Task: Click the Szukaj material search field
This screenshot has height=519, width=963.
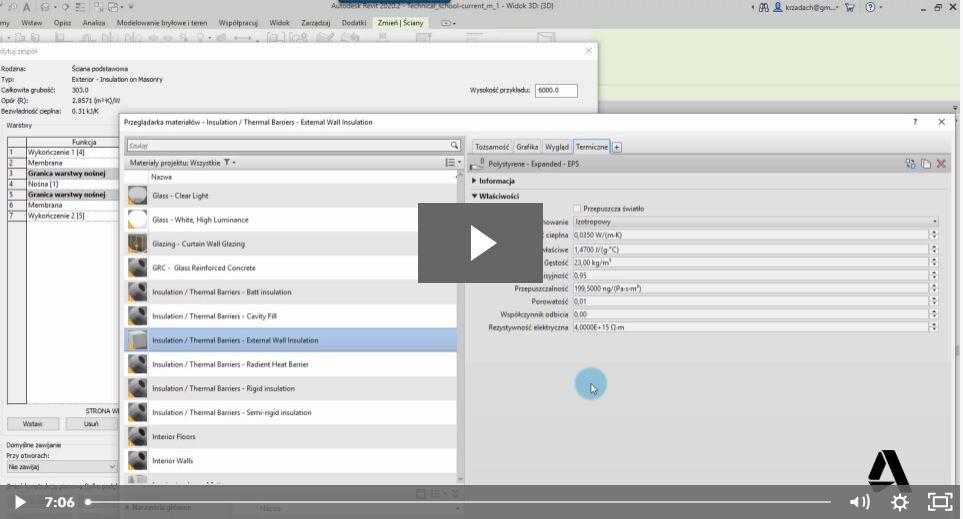Action: pos(287,146)
